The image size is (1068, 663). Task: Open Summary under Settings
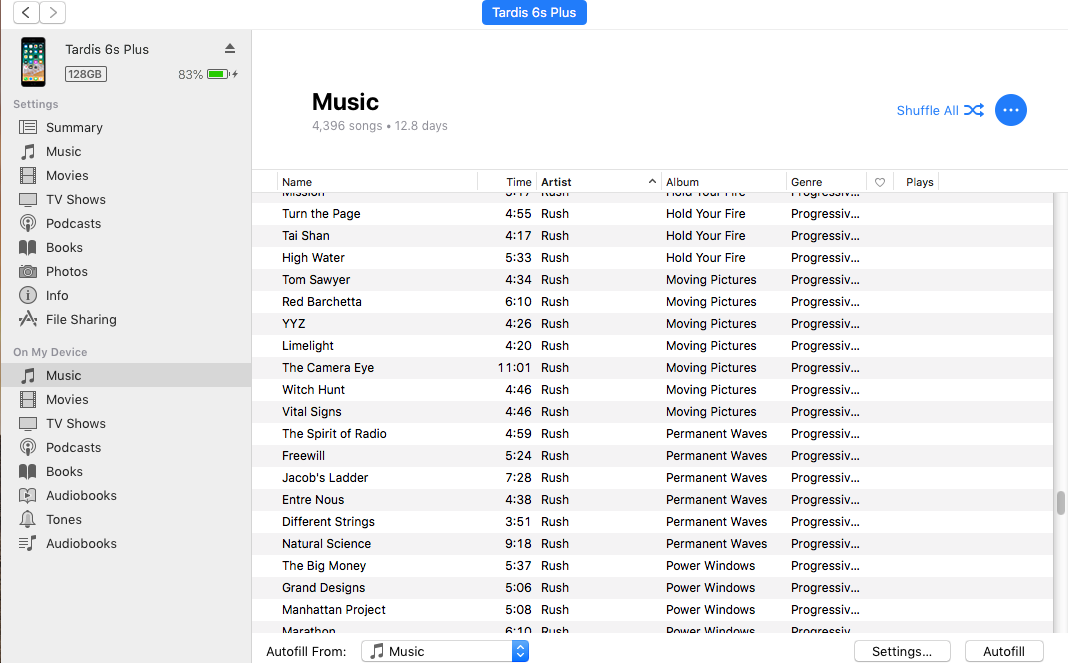[74, 127]
